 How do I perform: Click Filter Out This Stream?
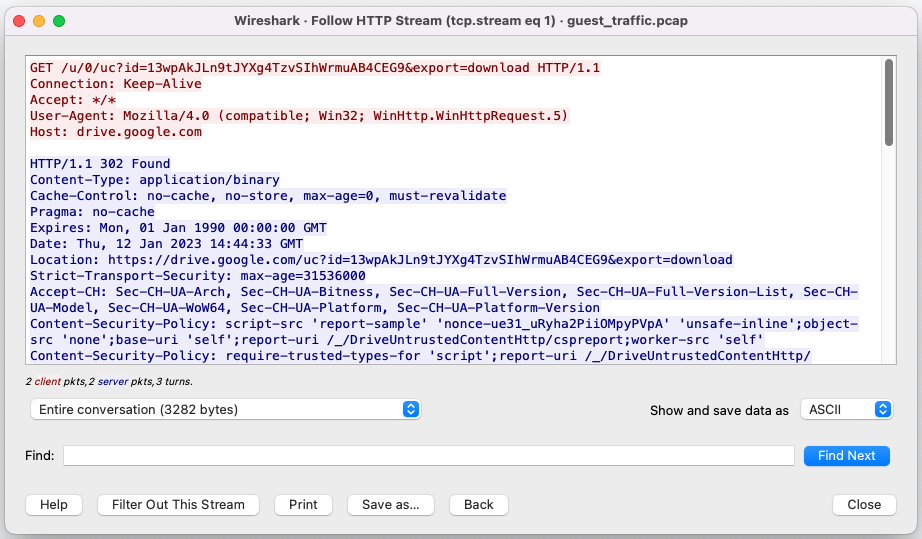coord(178,504)
